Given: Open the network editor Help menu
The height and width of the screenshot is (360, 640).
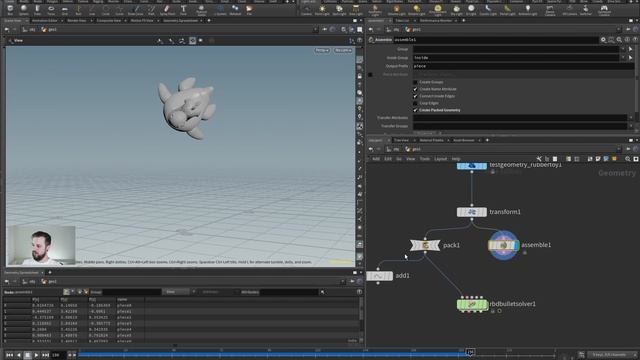Looking at the screenshot, I should coord(456,159).
